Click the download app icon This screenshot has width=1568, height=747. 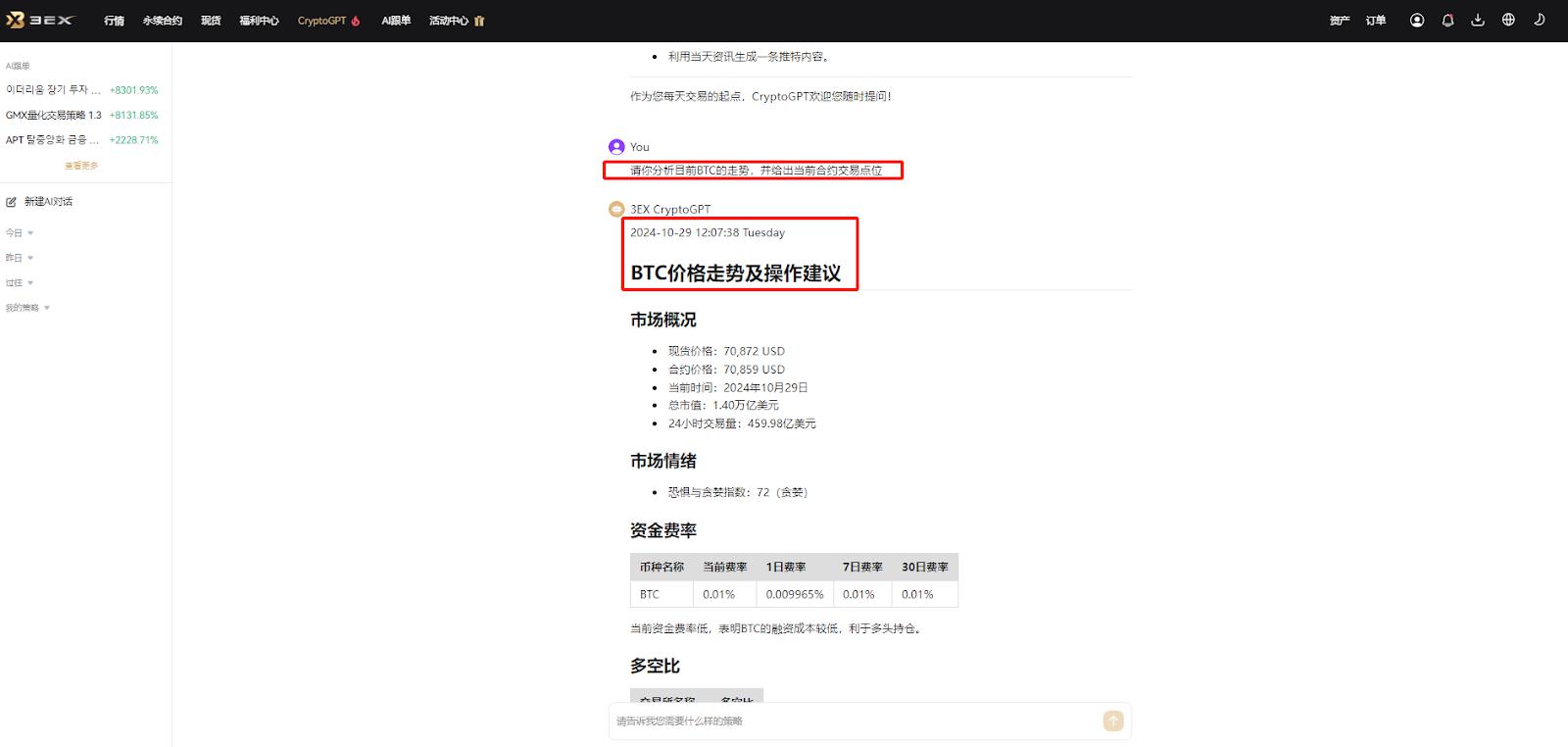pos(1478,20)
